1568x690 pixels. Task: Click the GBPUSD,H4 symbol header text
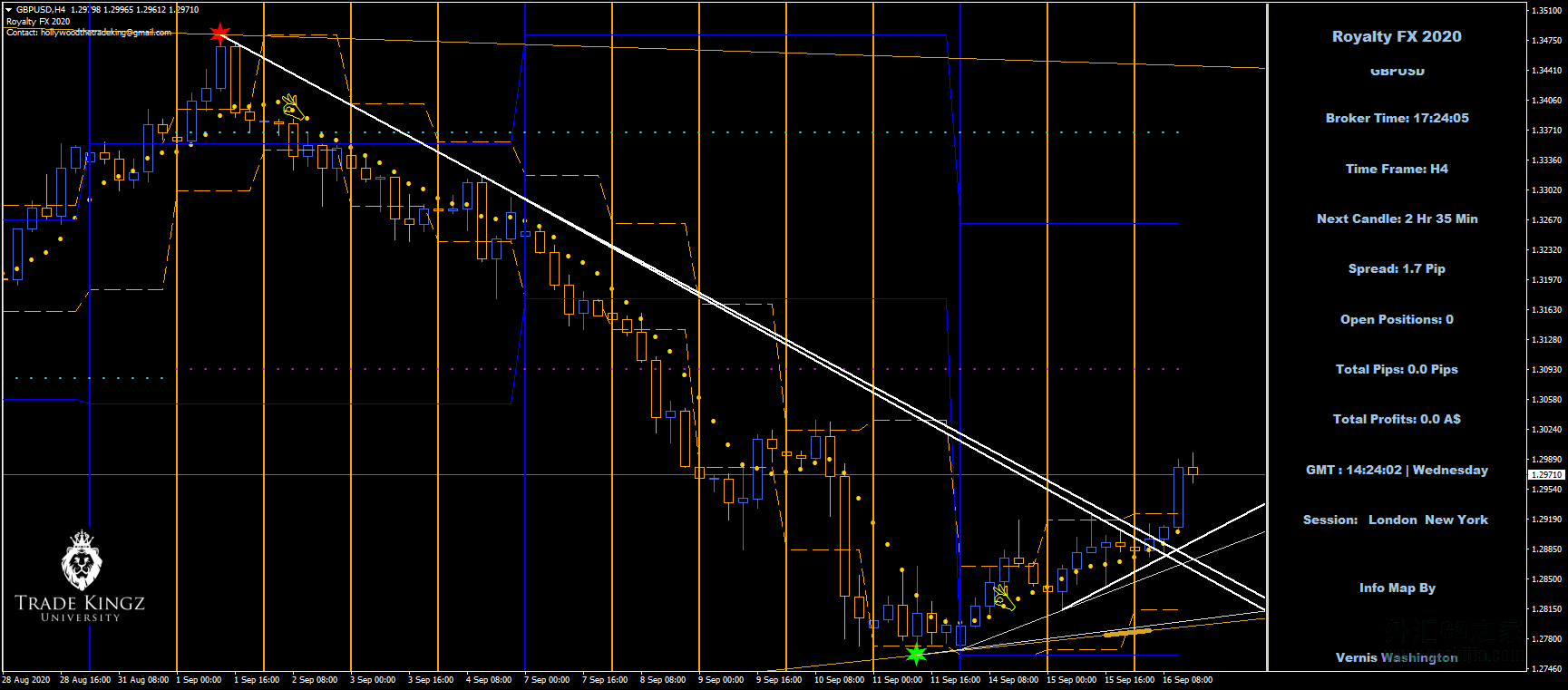coord(41,10)
